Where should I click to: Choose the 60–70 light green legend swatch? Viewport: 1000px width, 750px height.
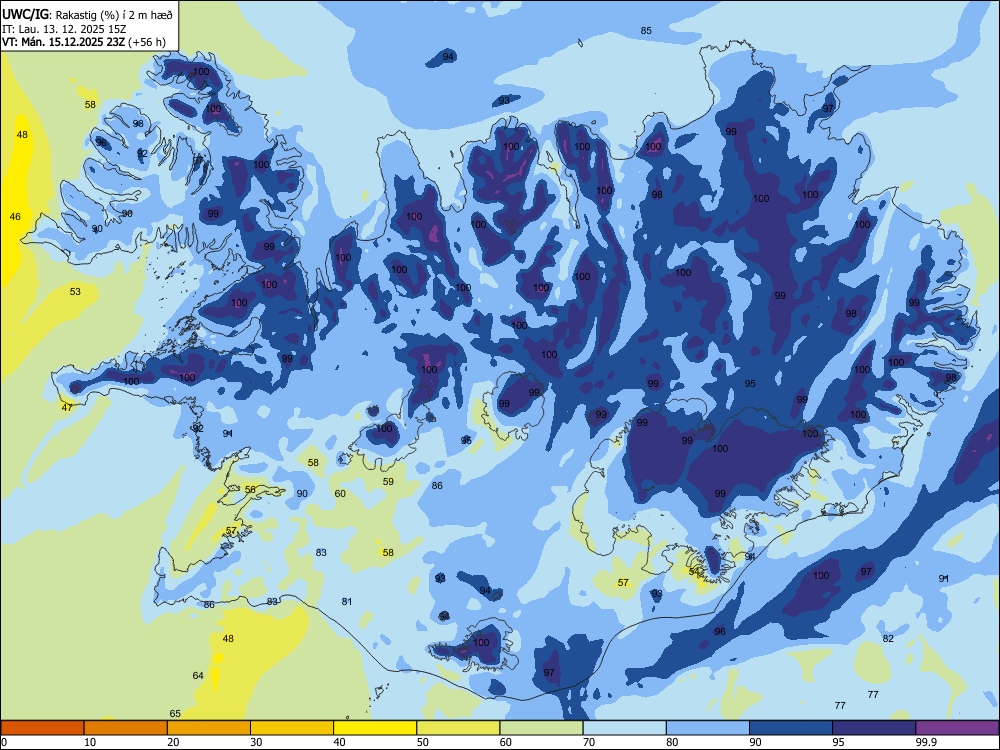541,728
